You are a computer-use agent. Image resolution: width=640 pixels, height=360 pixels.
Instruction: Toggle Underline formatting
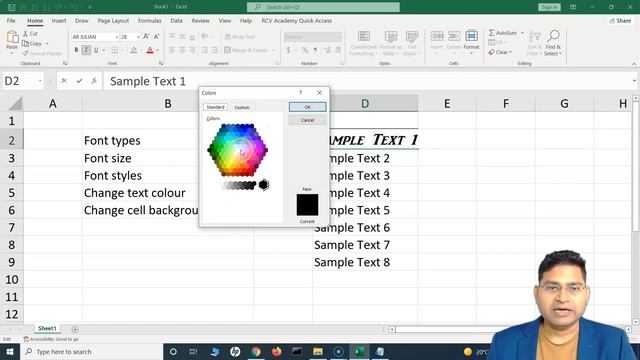96,50
